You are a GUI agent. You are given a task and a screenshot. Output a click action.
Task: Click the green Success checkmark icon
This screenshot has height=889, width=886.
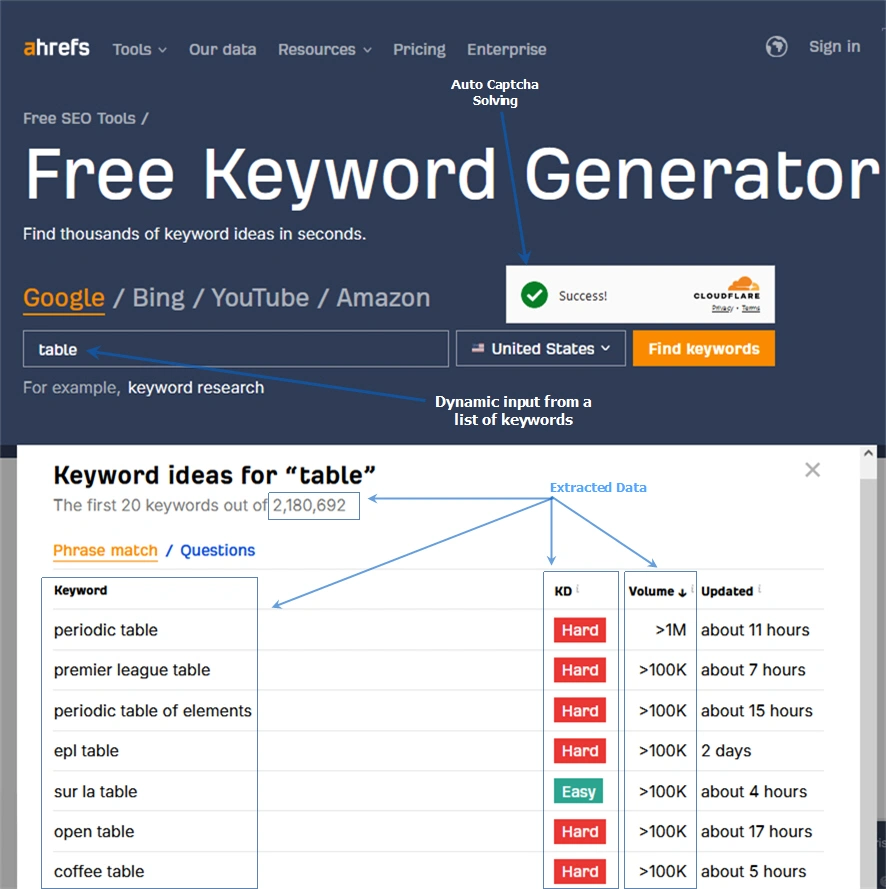click(x=534, y=295)
